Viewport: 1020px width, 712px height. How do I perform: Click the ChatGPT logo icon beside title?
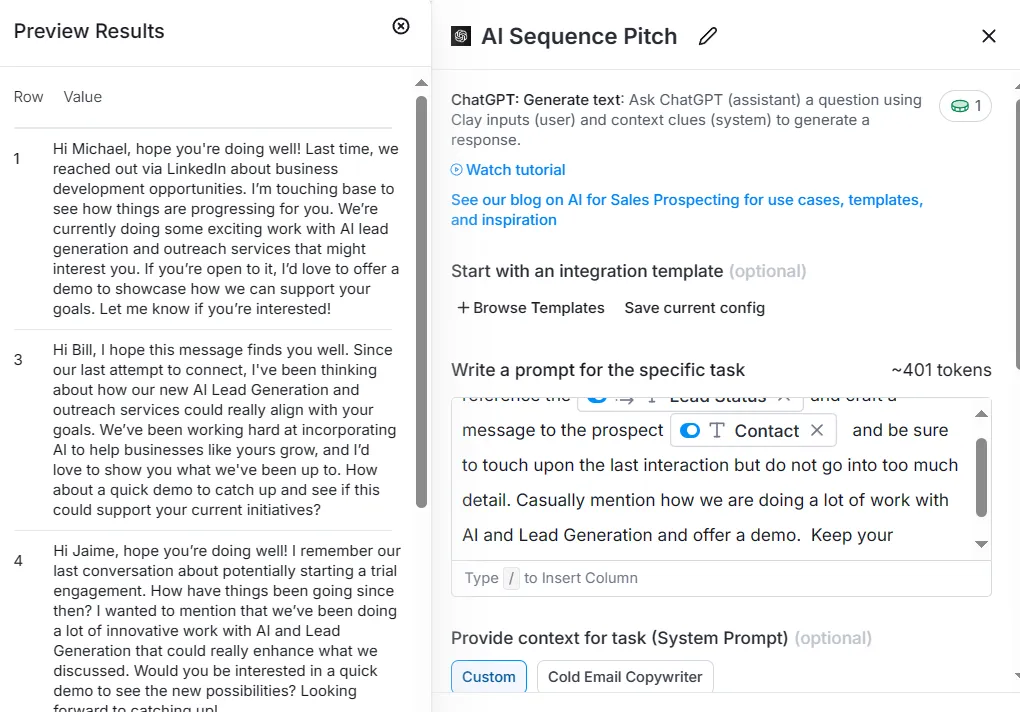461,36
